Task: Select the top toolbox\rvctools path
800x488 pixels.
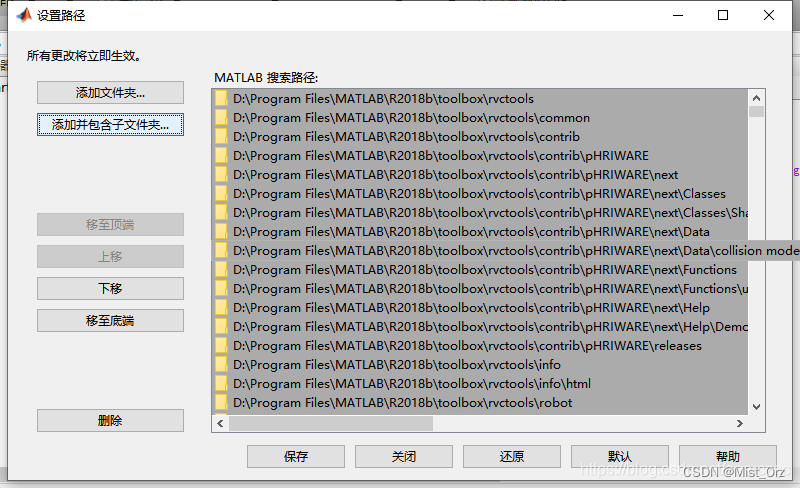Action: 383,98
